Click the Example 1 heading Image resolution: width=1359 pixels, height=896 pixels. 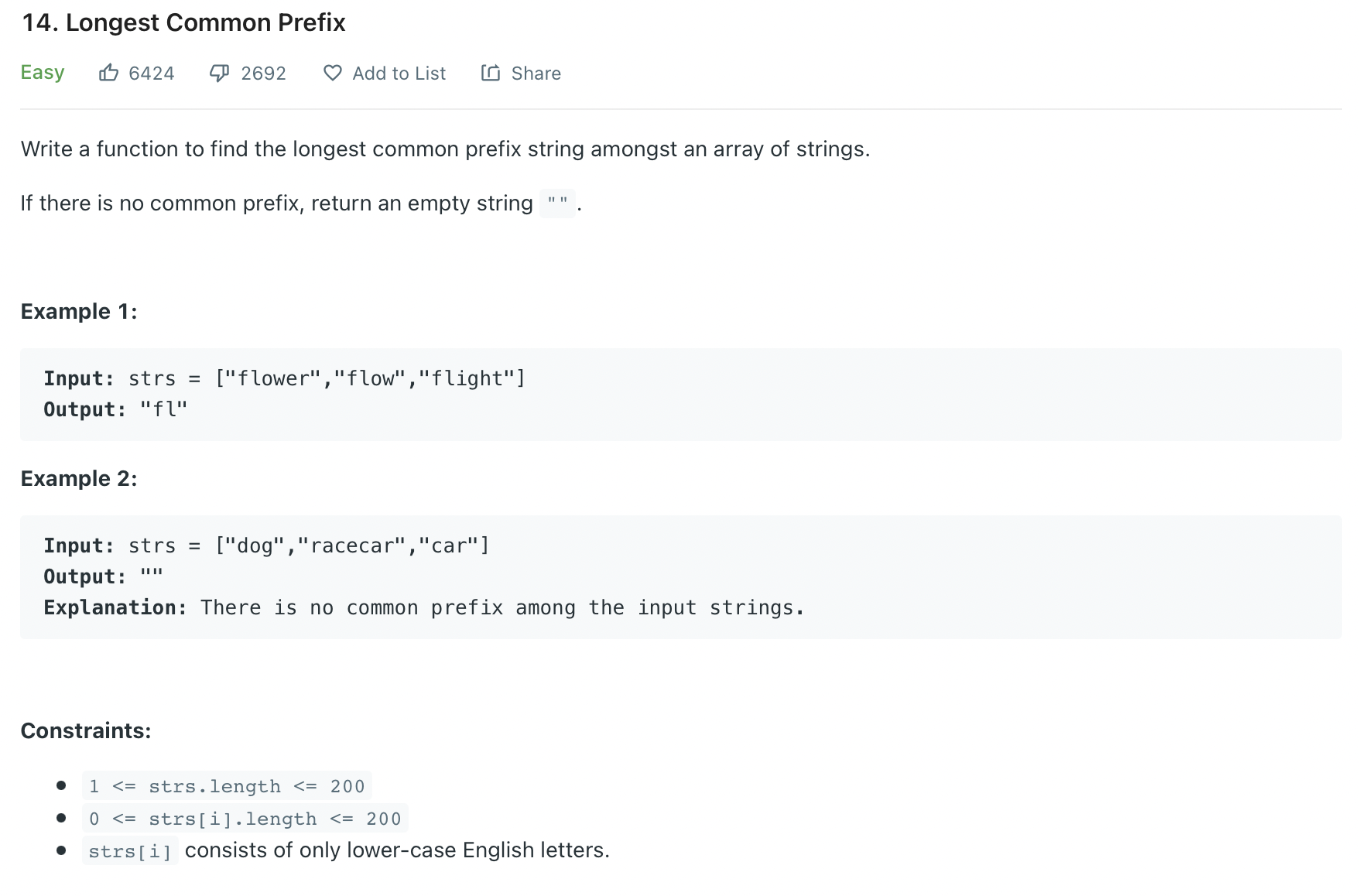(x=79, y=311)
